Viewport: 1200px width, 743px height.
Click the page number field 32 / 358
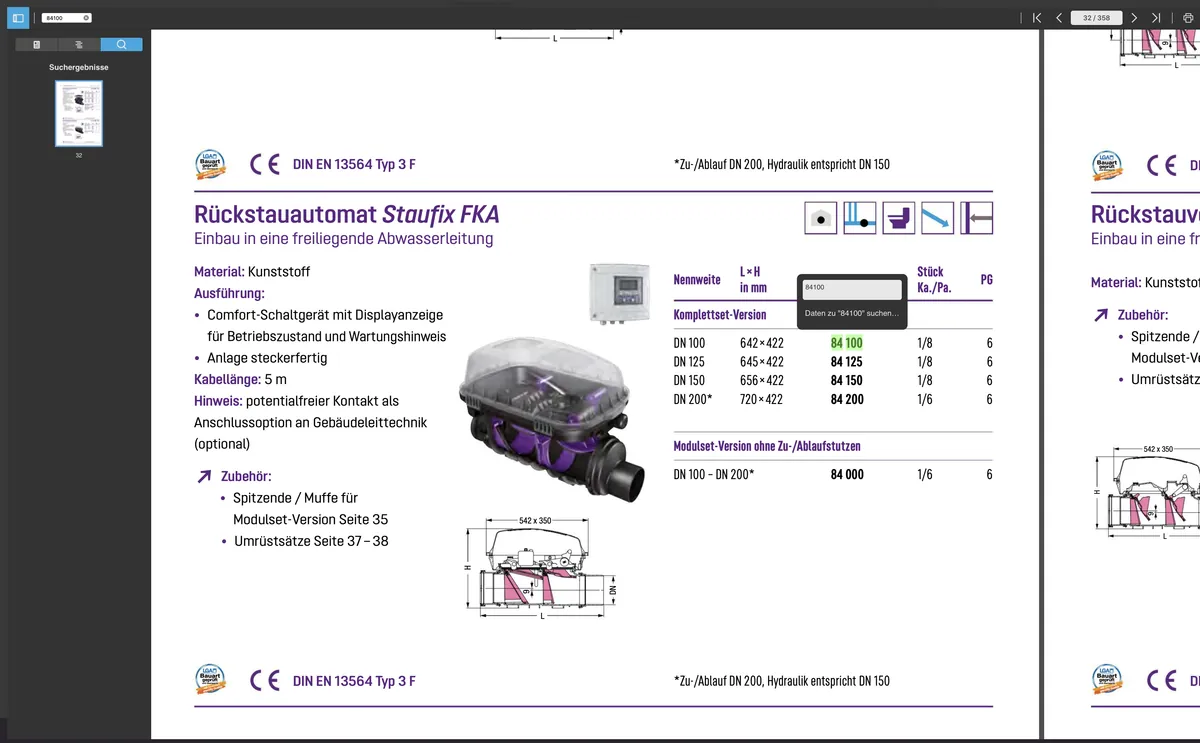(x=1096, y=18)
